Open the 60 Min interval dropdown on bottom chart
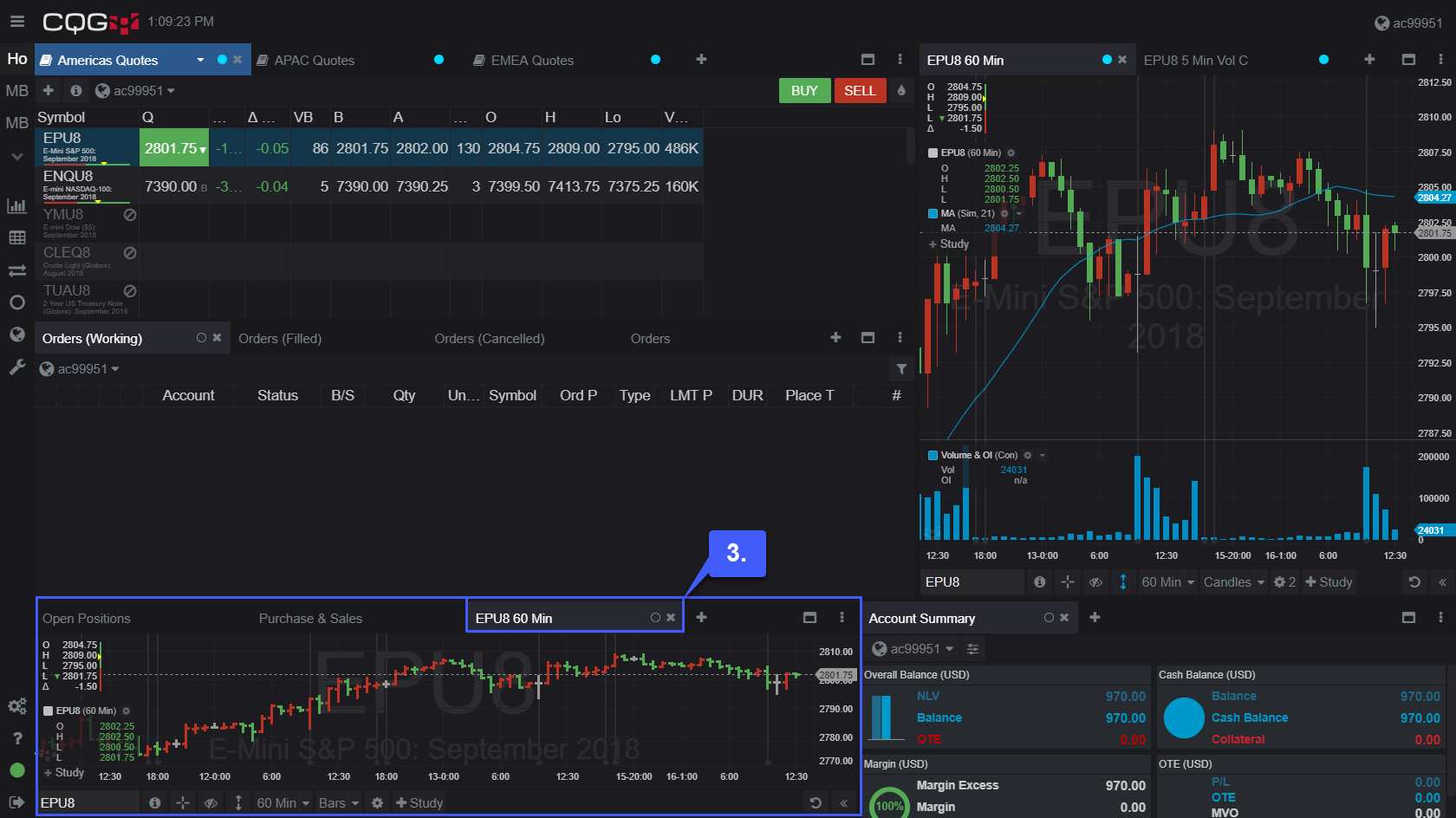Image resolution: width=1456 pixels, height=818 pixels. tap(283, 803)
